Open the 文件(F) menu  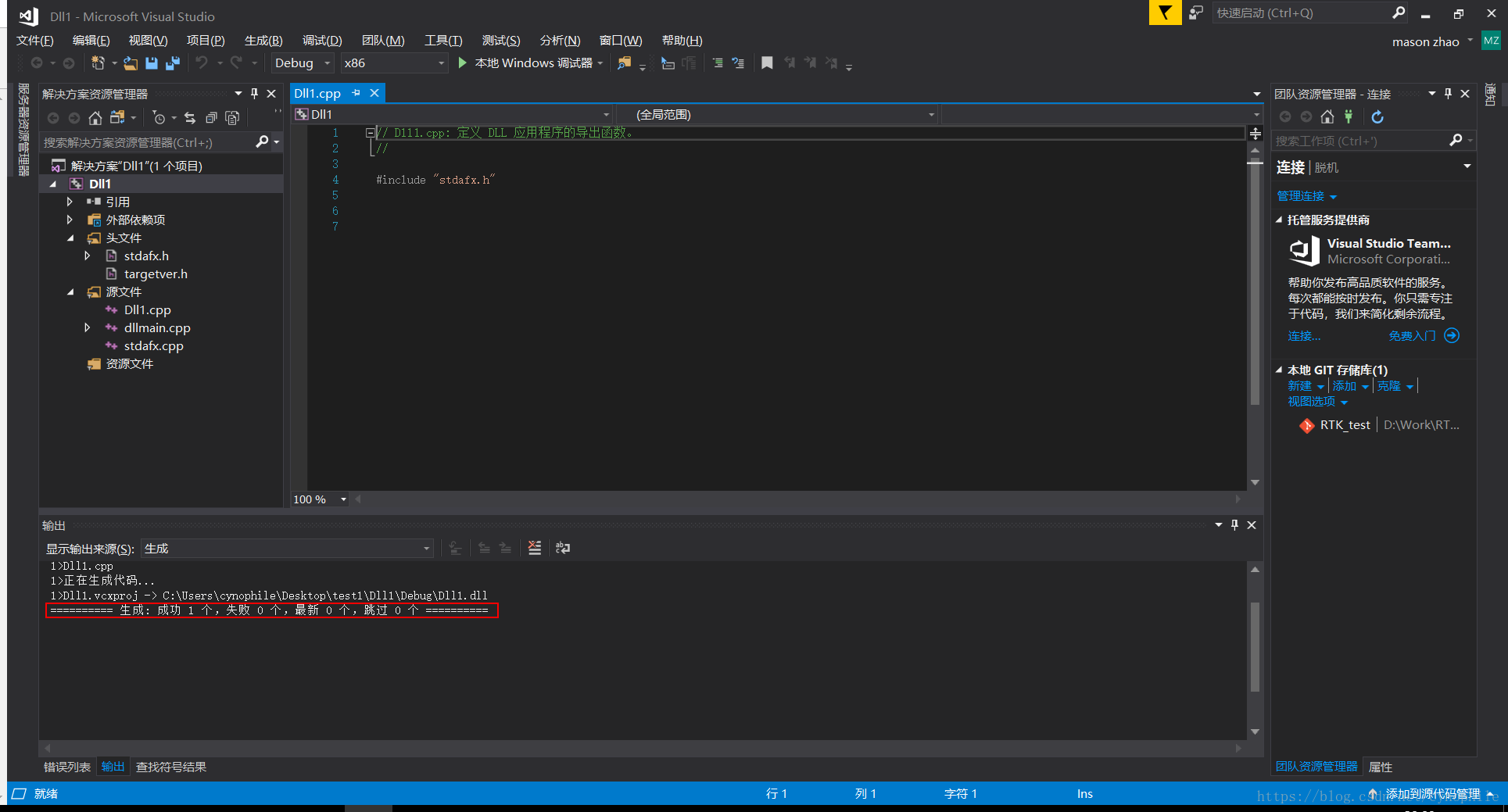pyautogui.click(x=34, y=40)
